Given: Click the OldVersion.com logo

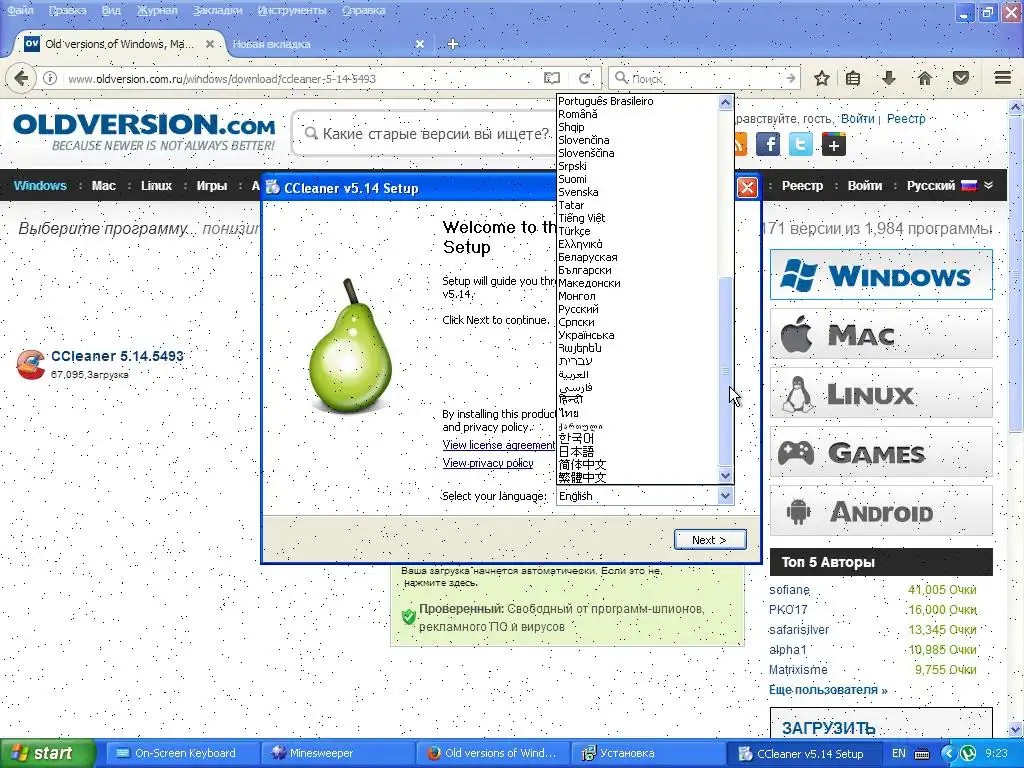Looking at the screenshot, I should point(144,131).
